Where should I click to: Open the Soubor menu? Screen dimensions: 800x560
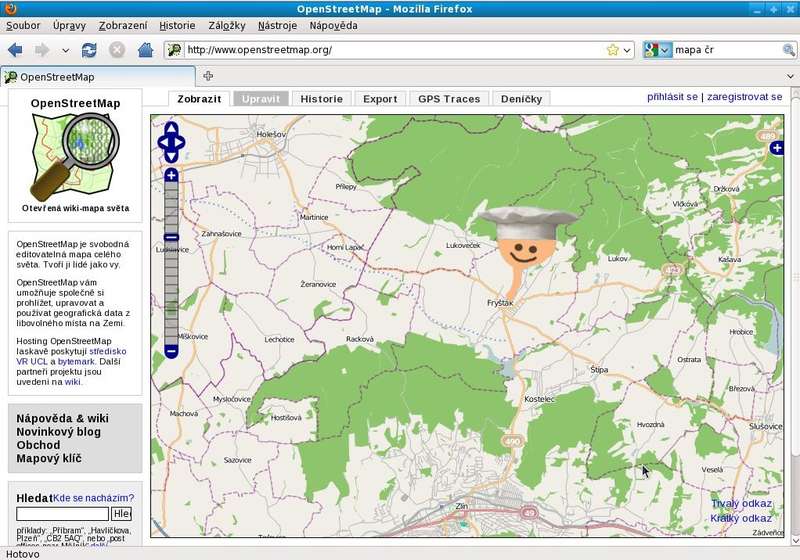(x=23, y=26)
